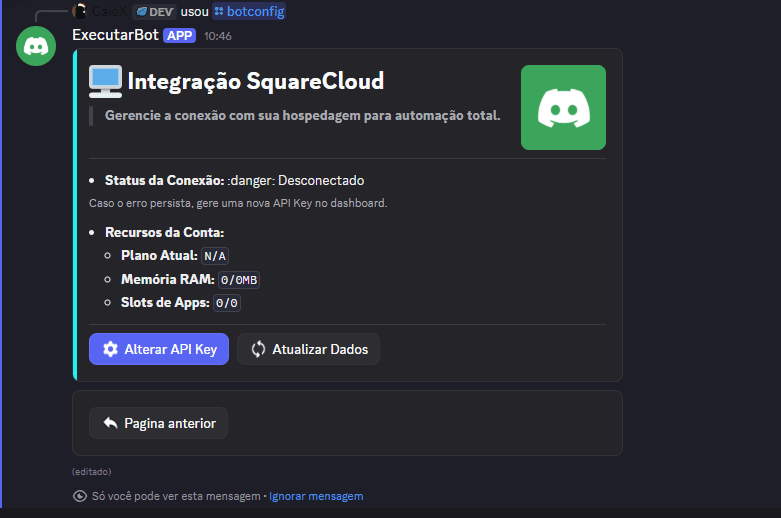This screenshot has width=781, height=518.
Task: Click the Memória RAM label
Action: (168, 279)
